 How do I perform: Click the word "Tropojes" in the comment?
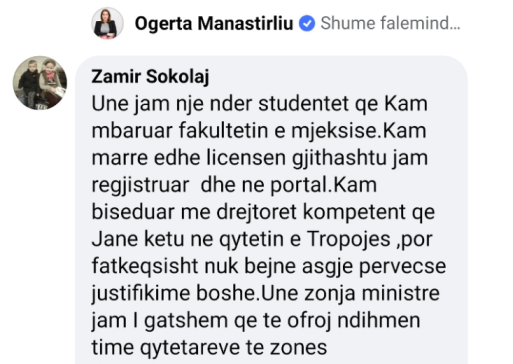tap(349, 239)
